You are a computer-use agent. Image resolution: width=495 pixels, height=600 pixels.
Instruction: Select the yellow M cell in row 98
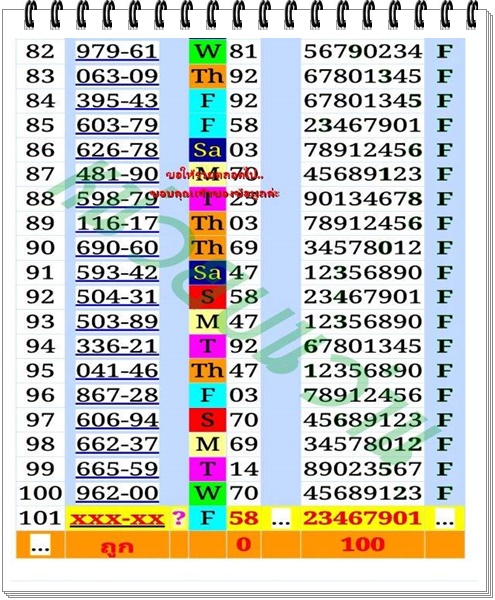point(207,444)
